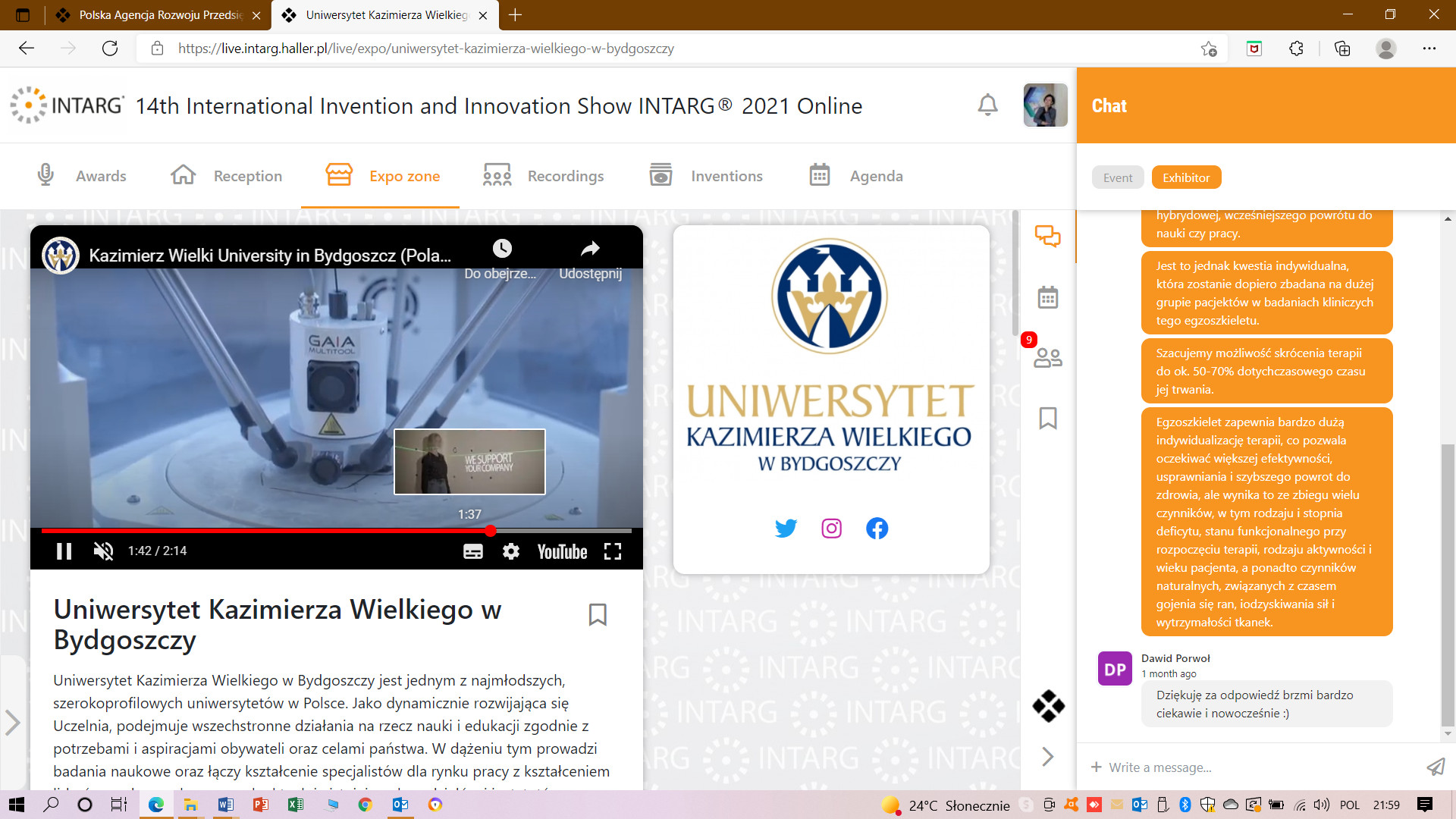
Task: Open the notifications bell
Action: (987, 105)
